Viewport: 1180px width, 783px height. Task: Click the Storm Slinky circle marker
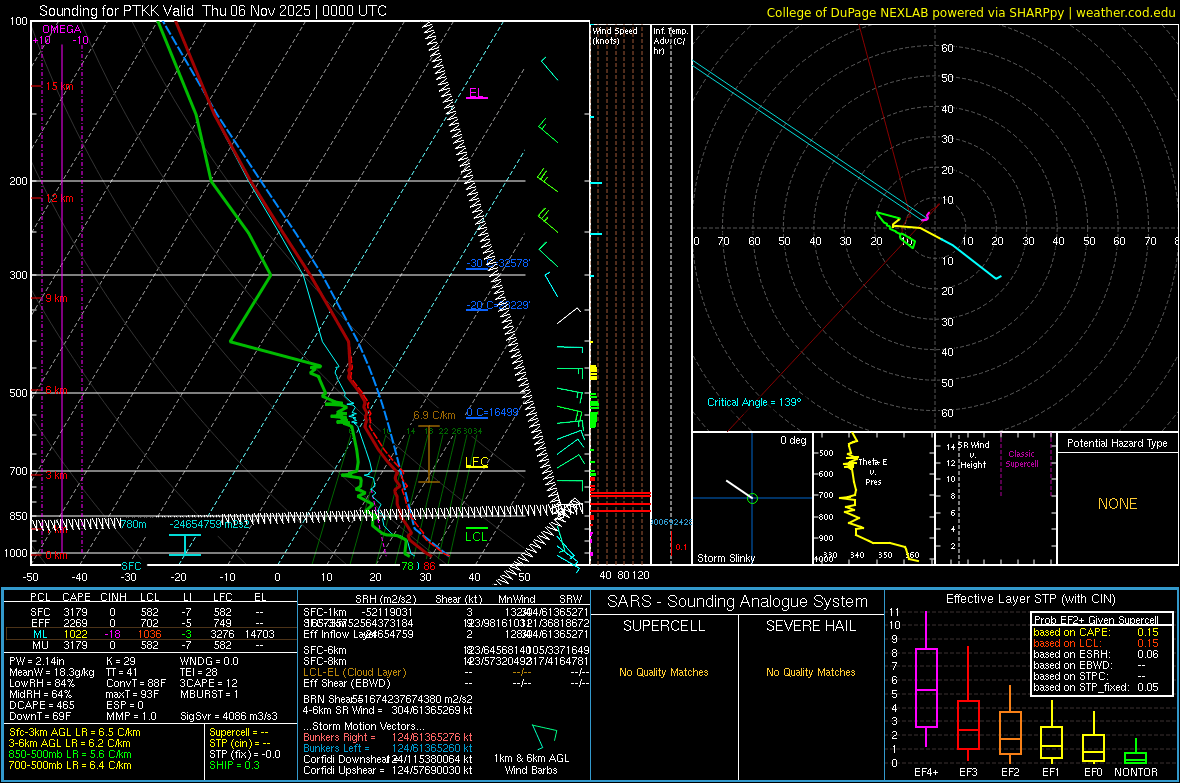tap(753, 498)
